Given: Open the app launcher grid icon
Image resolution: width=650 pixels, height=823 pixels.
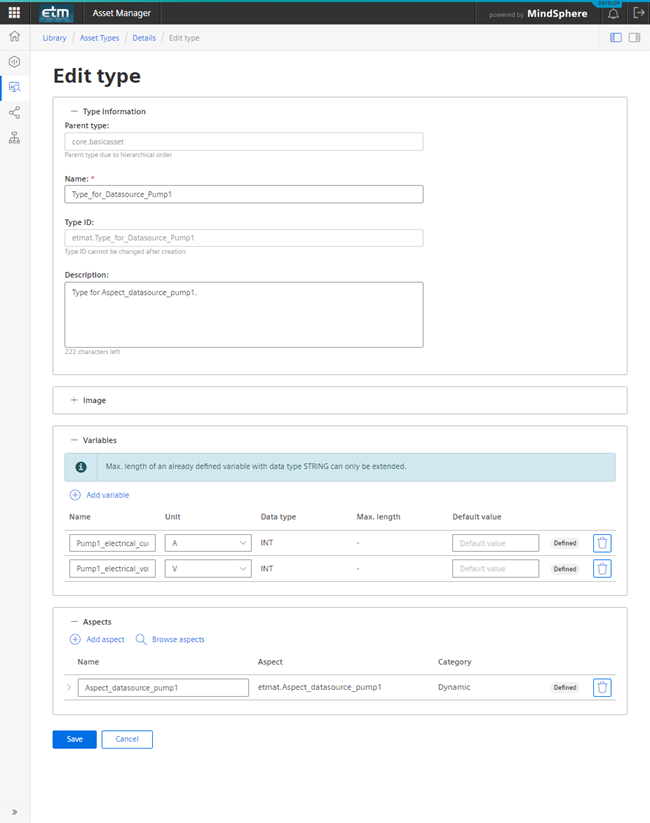Looking at the screenshot, I should [x=14, y=13].
